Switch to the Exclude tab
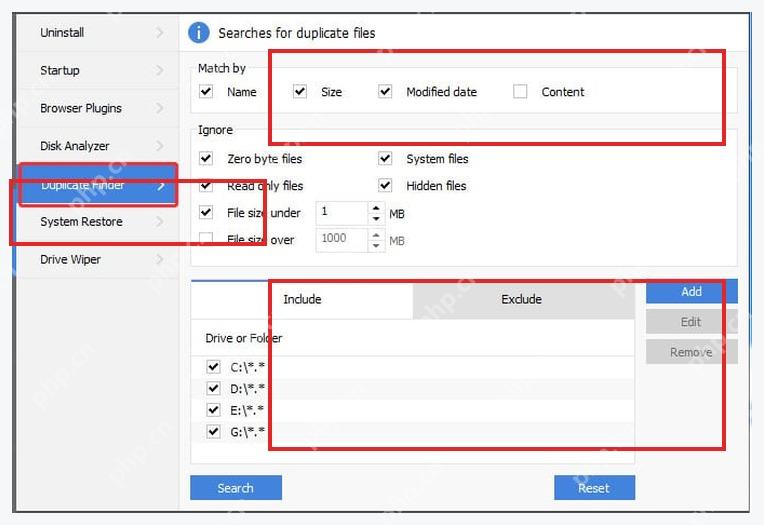 click(523, 299)
